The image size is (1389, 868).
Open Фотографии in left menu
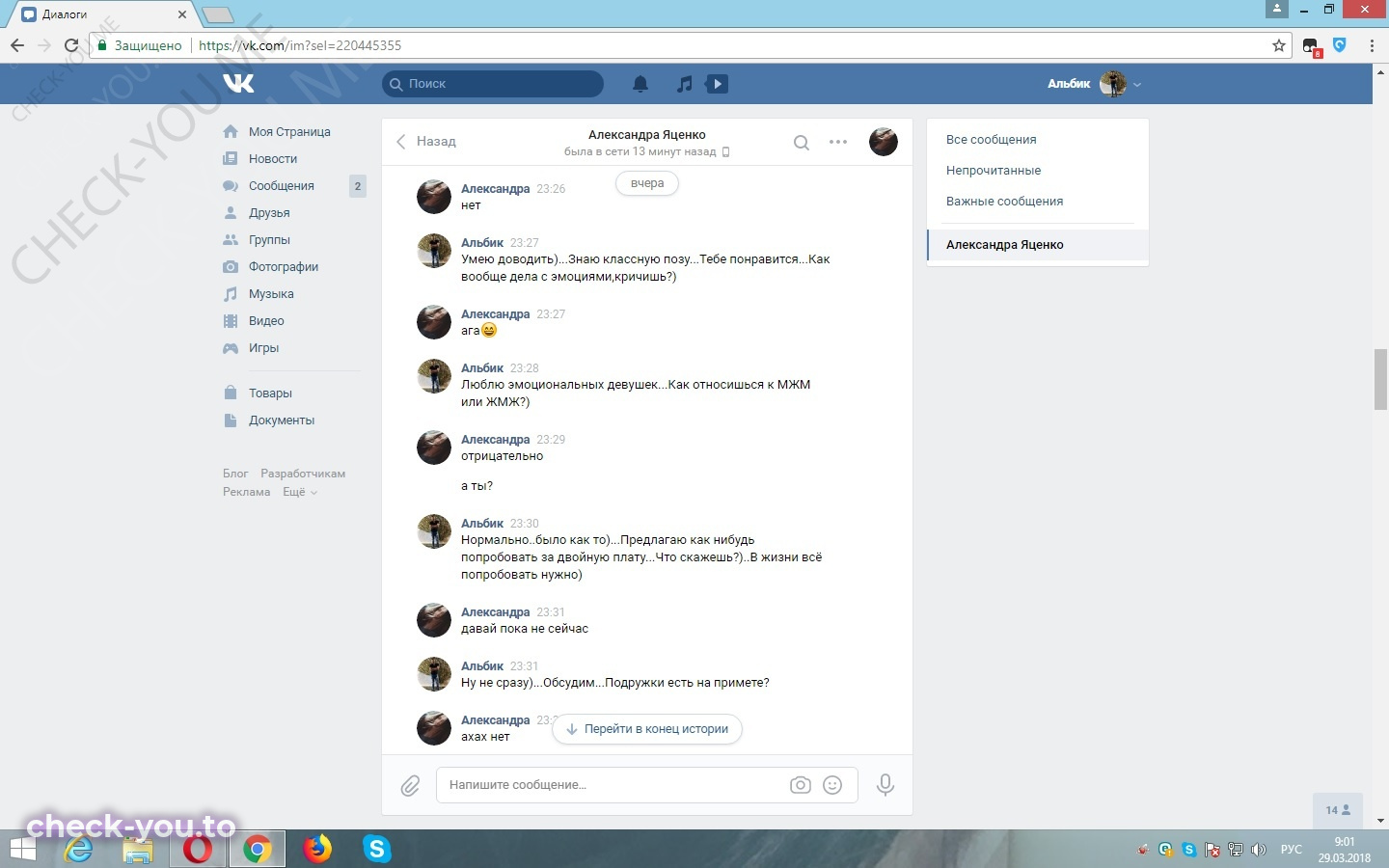[x=284, y=267]
